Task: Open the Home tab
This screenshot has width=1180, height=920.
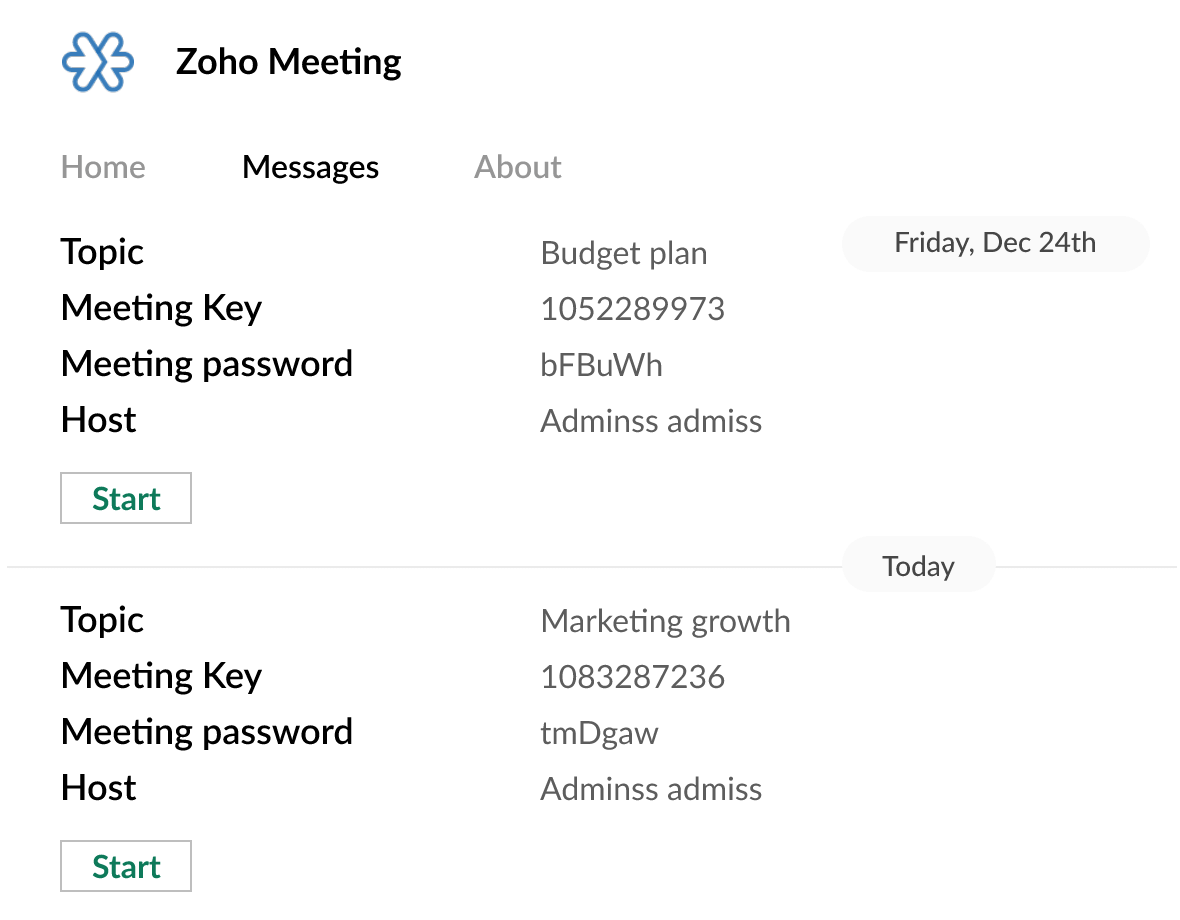Action: 102,167
